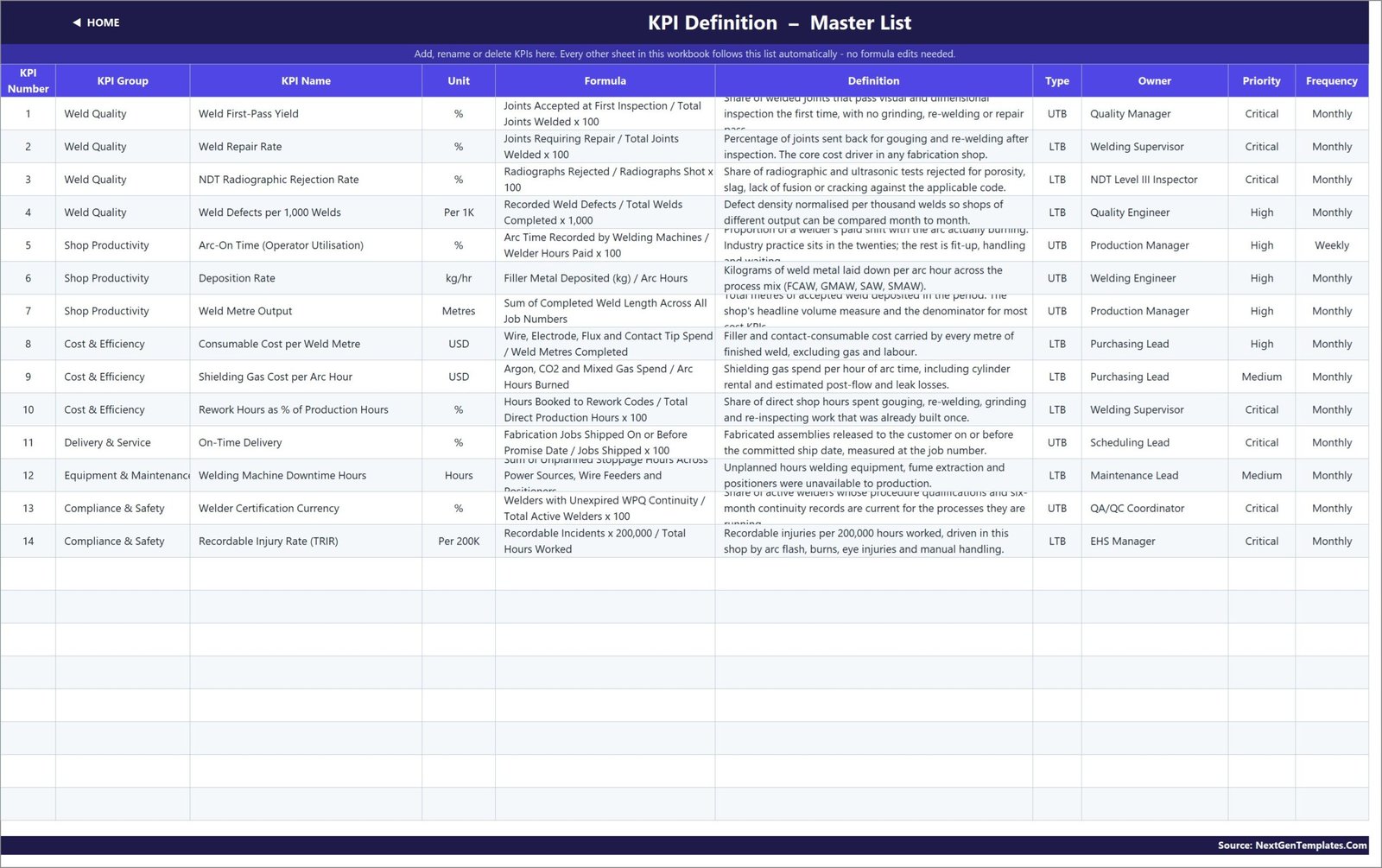
Task: Click the Delivery & Service group cell
Action: (123, 442)
